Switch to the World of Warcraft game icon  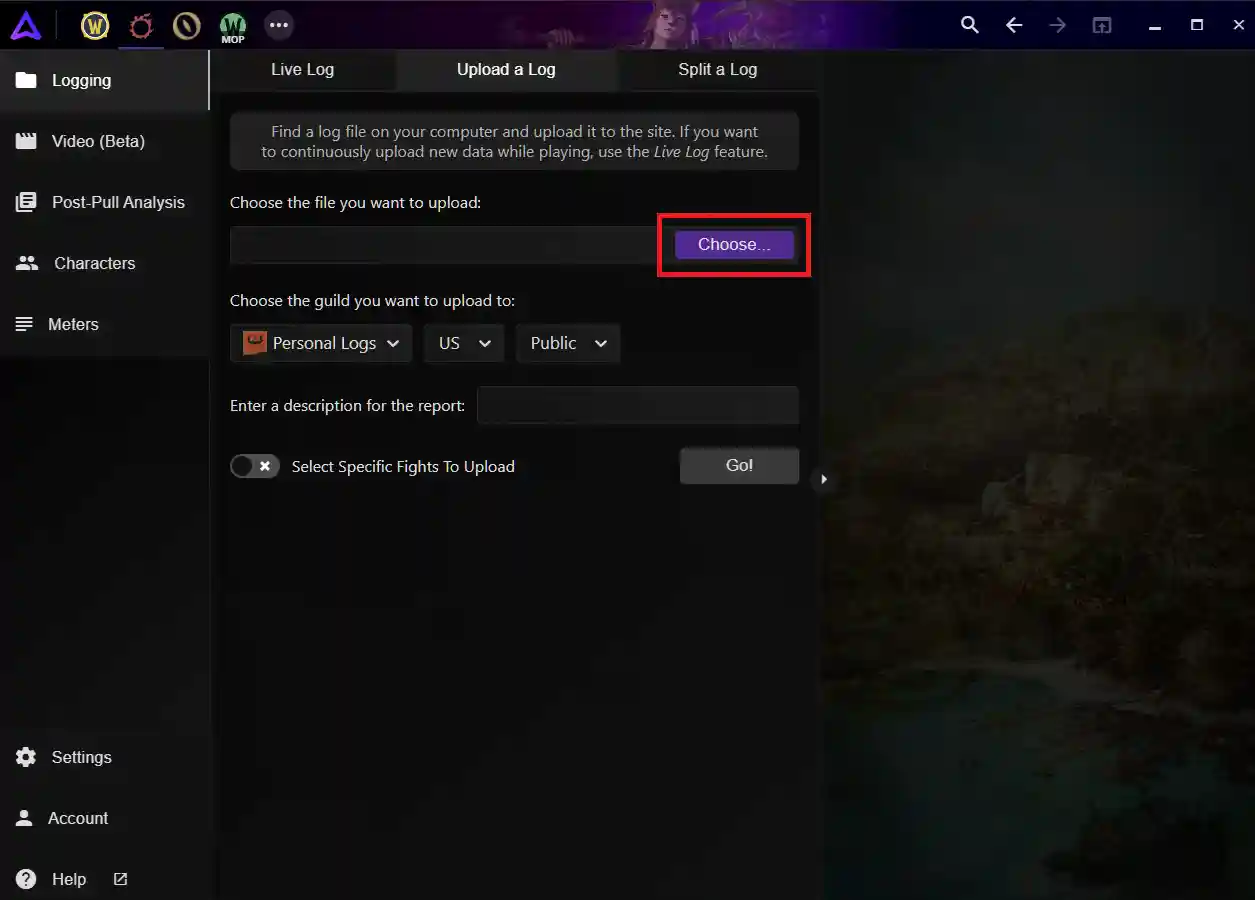(x=95, y=25)
